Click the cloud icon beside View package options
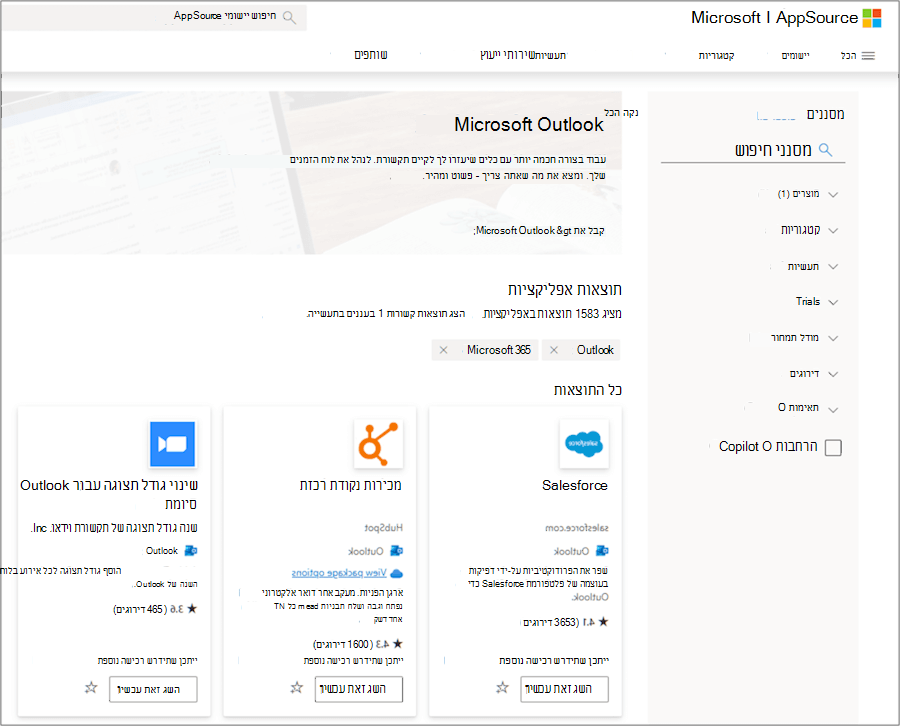 (x=396, y=573)
